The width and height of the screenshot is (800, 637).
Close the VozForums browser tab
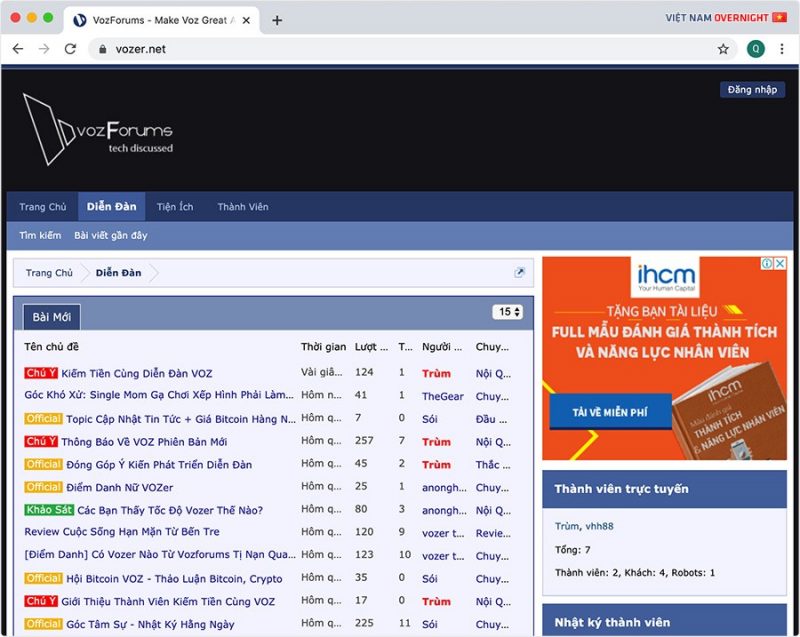point(246,20)
